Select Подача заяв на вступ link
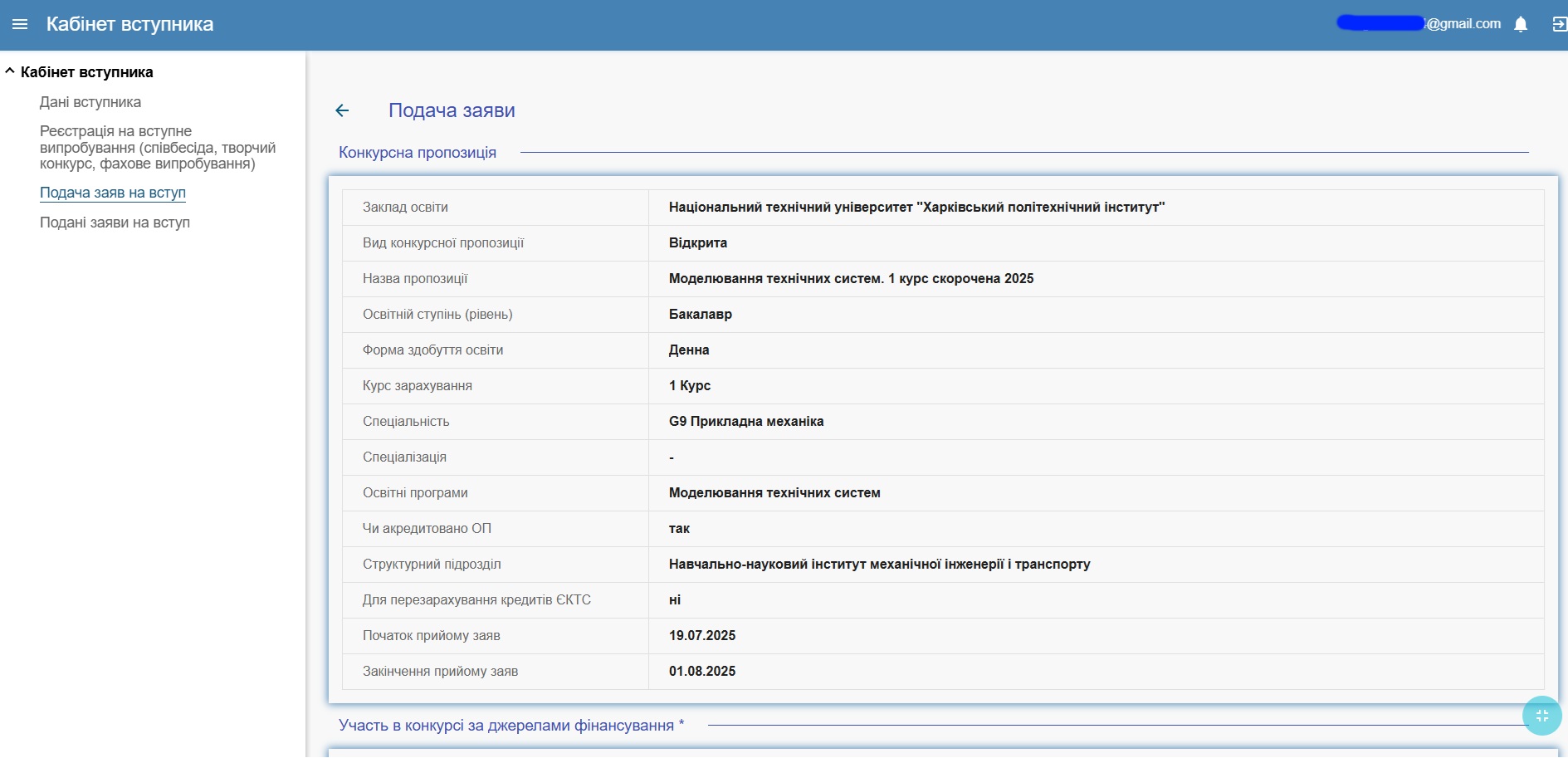Image resolution: width=1568 pixels, height=758 pixels. [113, 193]
